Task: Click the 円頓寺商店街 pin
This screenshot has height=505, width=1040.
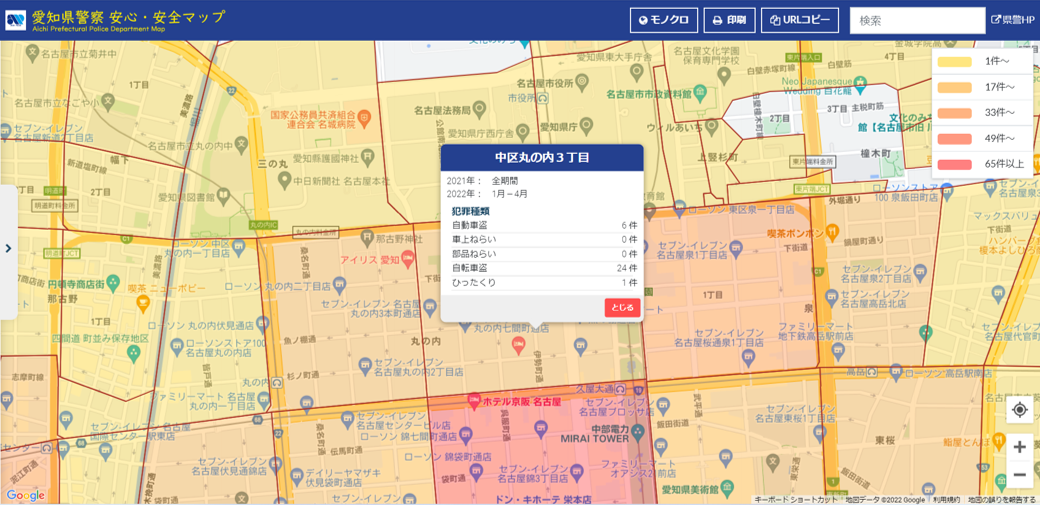Action: click(113, 281)
